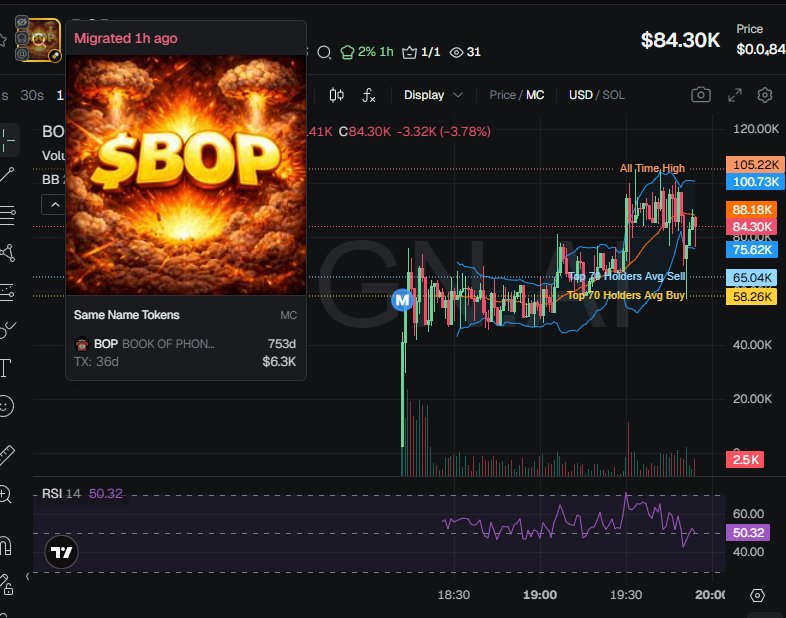Expand the Display dropdown

[433, 95]
